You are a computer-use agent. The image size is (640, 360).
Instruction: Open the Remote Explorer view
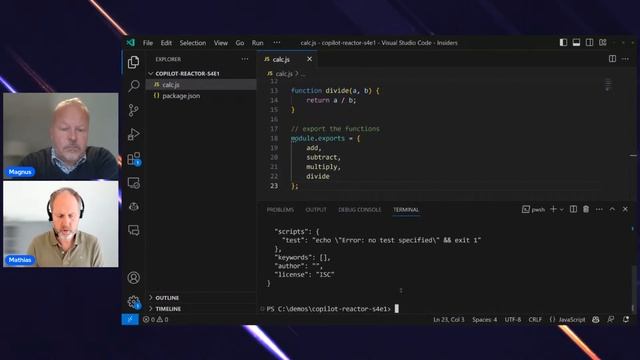click(x=133, y=182)
